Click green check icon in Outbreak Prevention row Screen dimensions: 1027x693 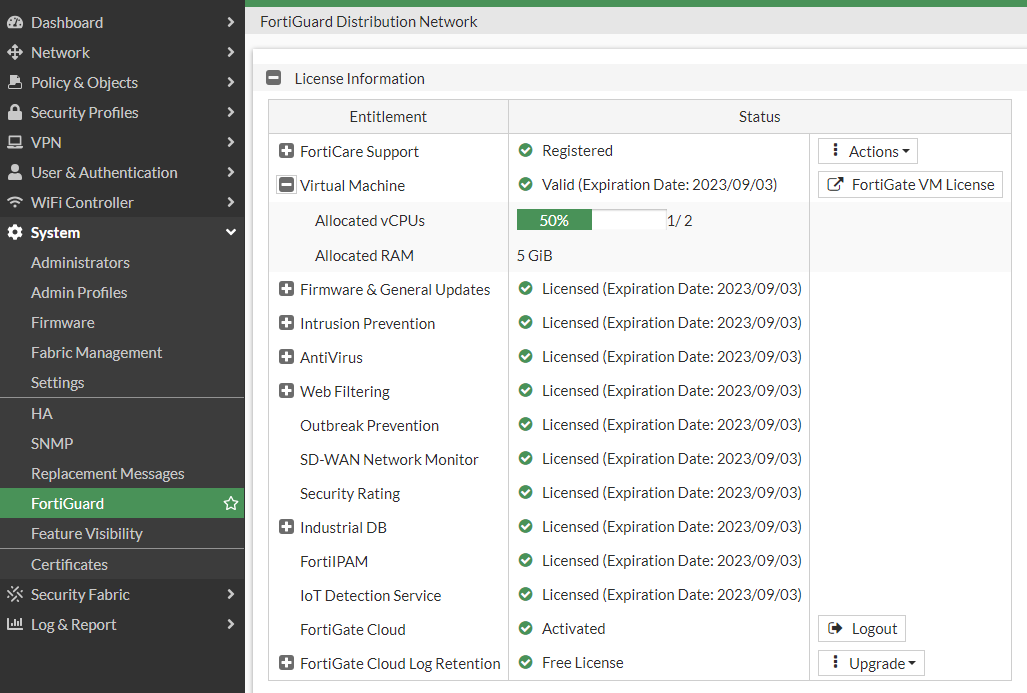pyautogui.click(x=525, y=424)
